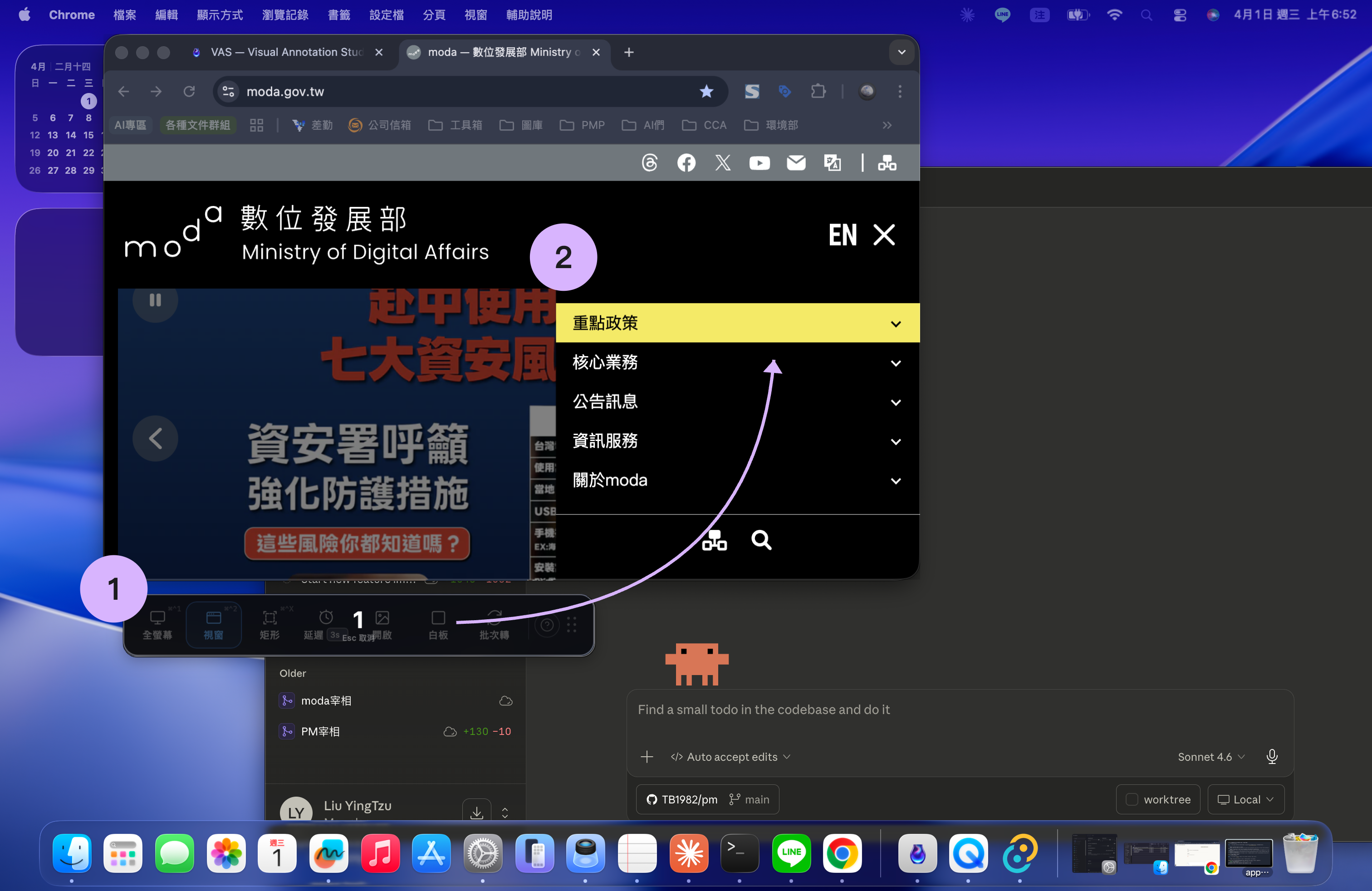Select the 全螢幕 full-screen capture mode
Screen dimensions: 1372x891
tap(158, 624)
